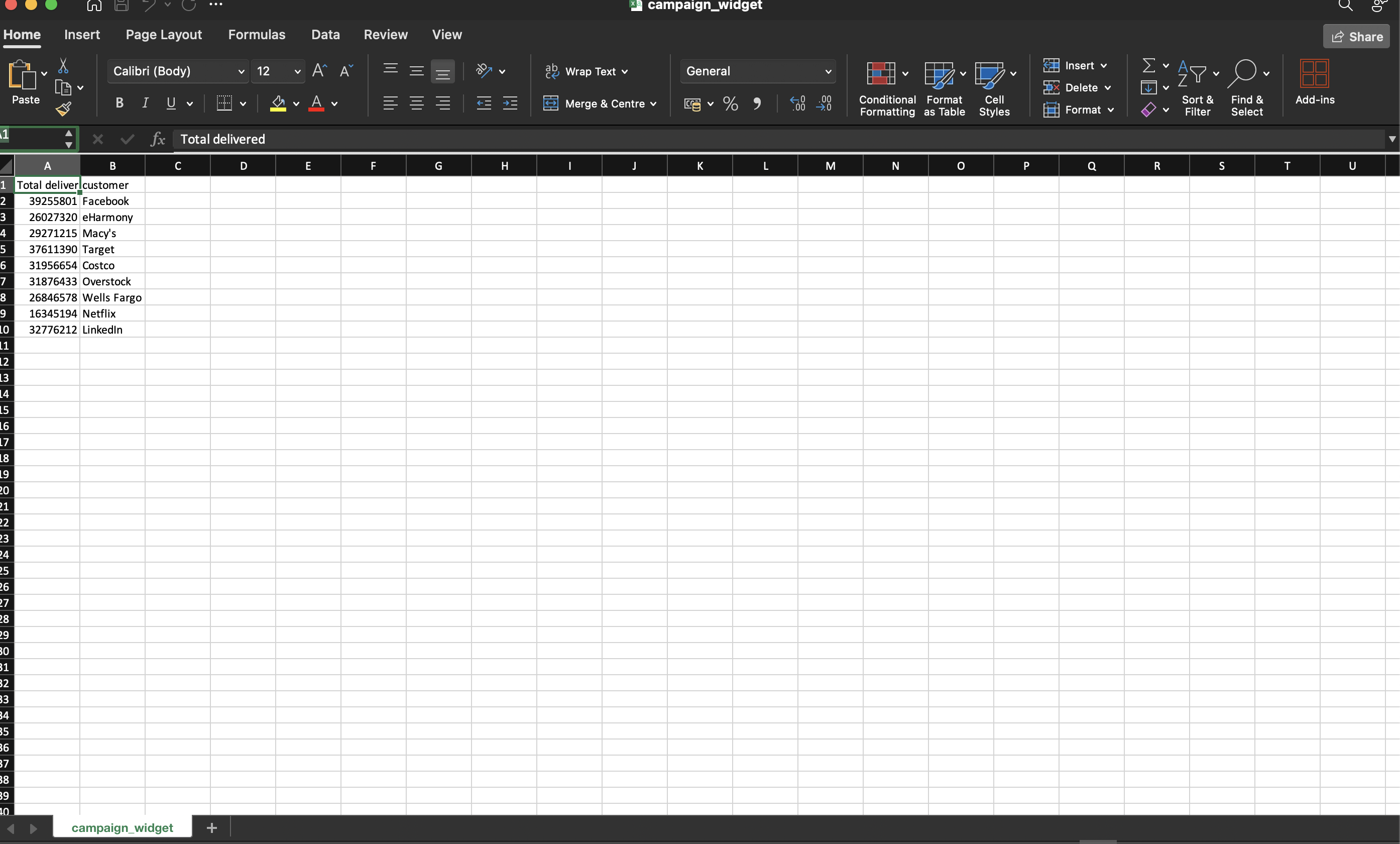The height and width of the screenshot is (844, 1400).
Task: Click AutoSum sigma icon
Action: pos(1148,65)
